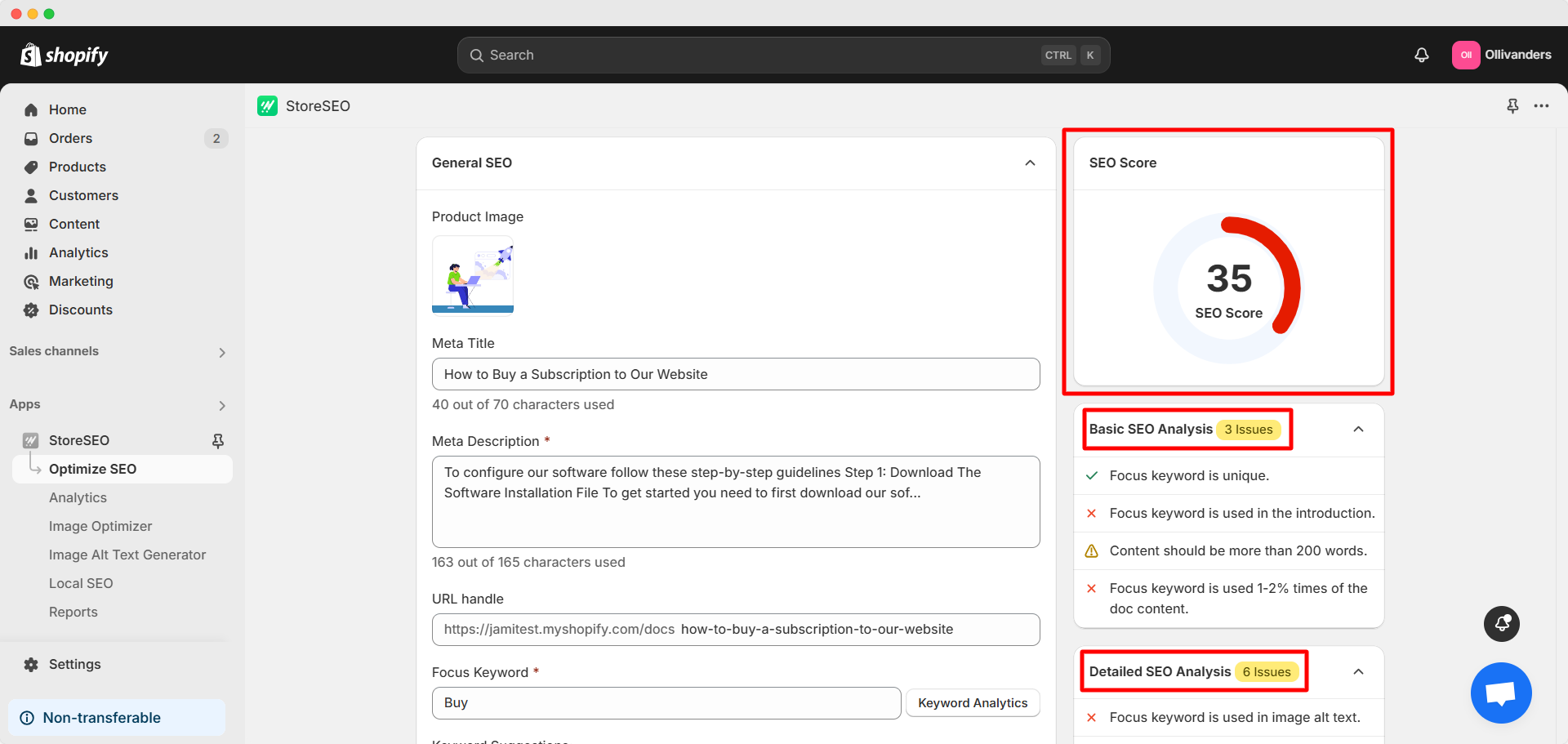Collapse the General SEO section
Viewport: 1568px width, 744px height.
coord(1029,163)
